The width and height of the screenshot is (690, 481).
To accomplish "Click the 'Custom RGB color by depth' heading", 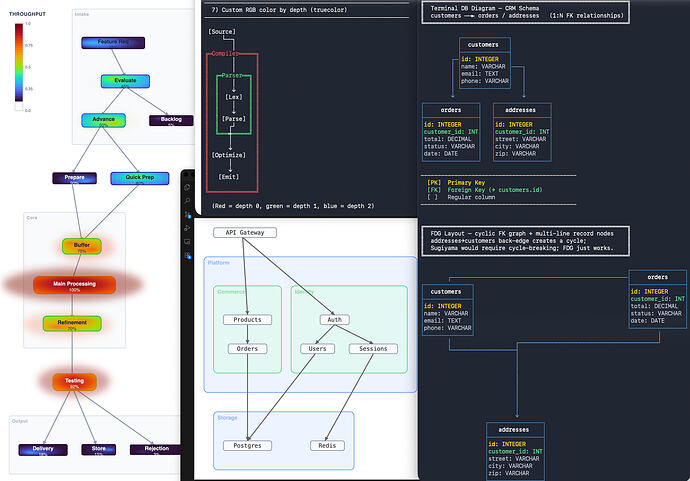I will pos(279,10).
